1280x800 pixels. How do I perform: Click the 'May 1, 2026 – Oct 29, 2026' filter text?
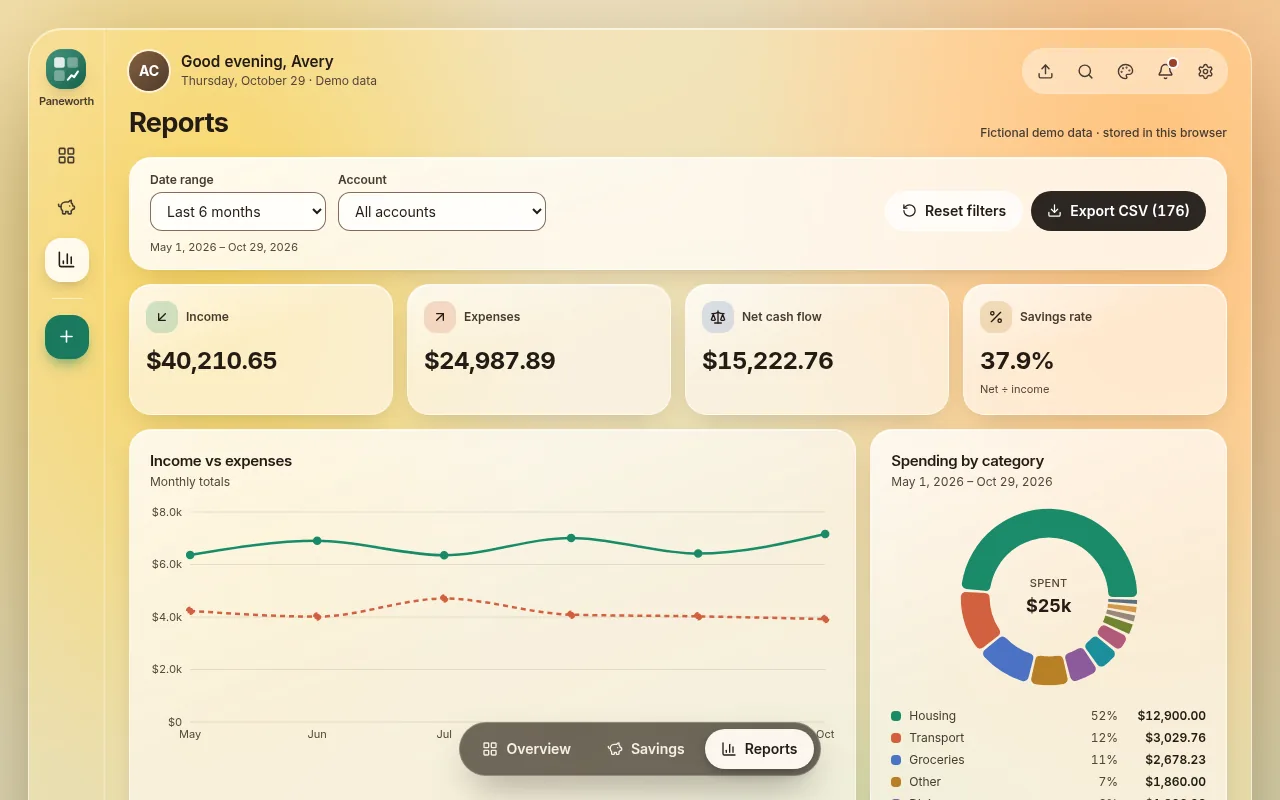pos(224,247)
